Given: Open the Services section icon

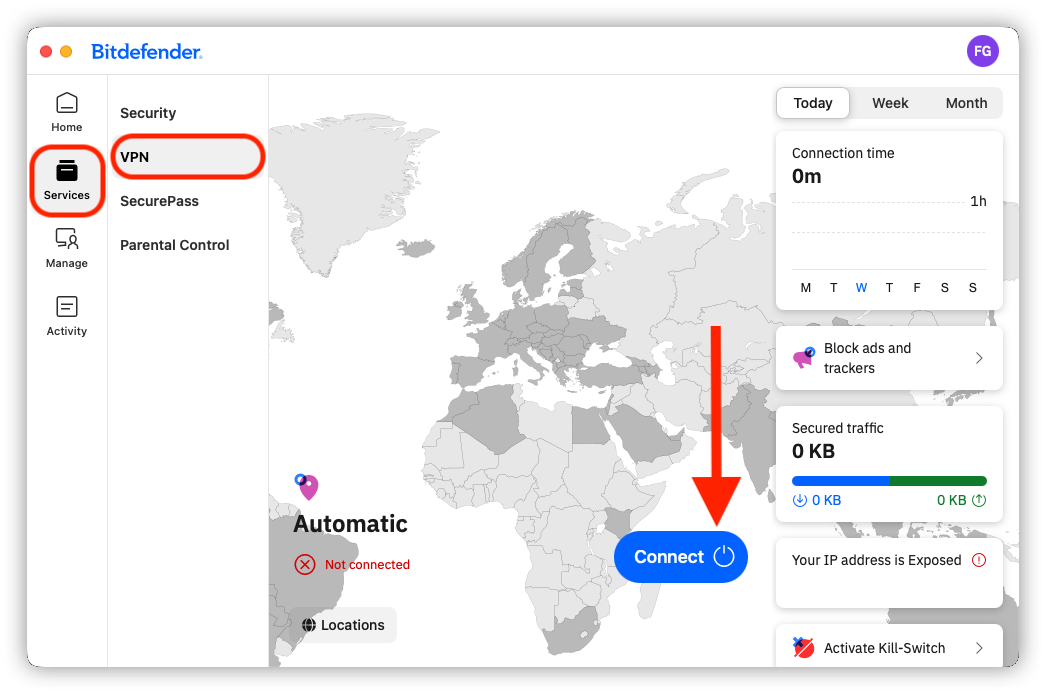Looking at the screenshot, I should (67, 171).
